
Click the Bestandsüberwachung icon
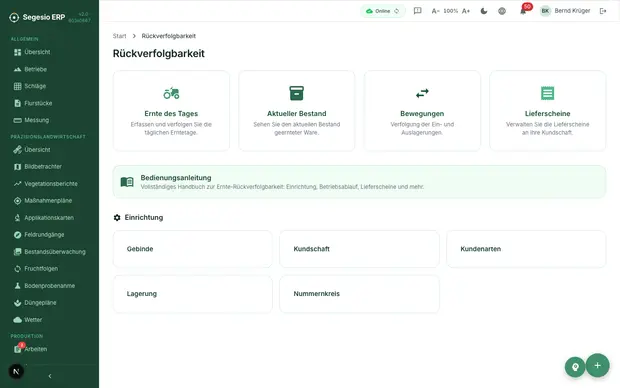click(x=17, y=252)
